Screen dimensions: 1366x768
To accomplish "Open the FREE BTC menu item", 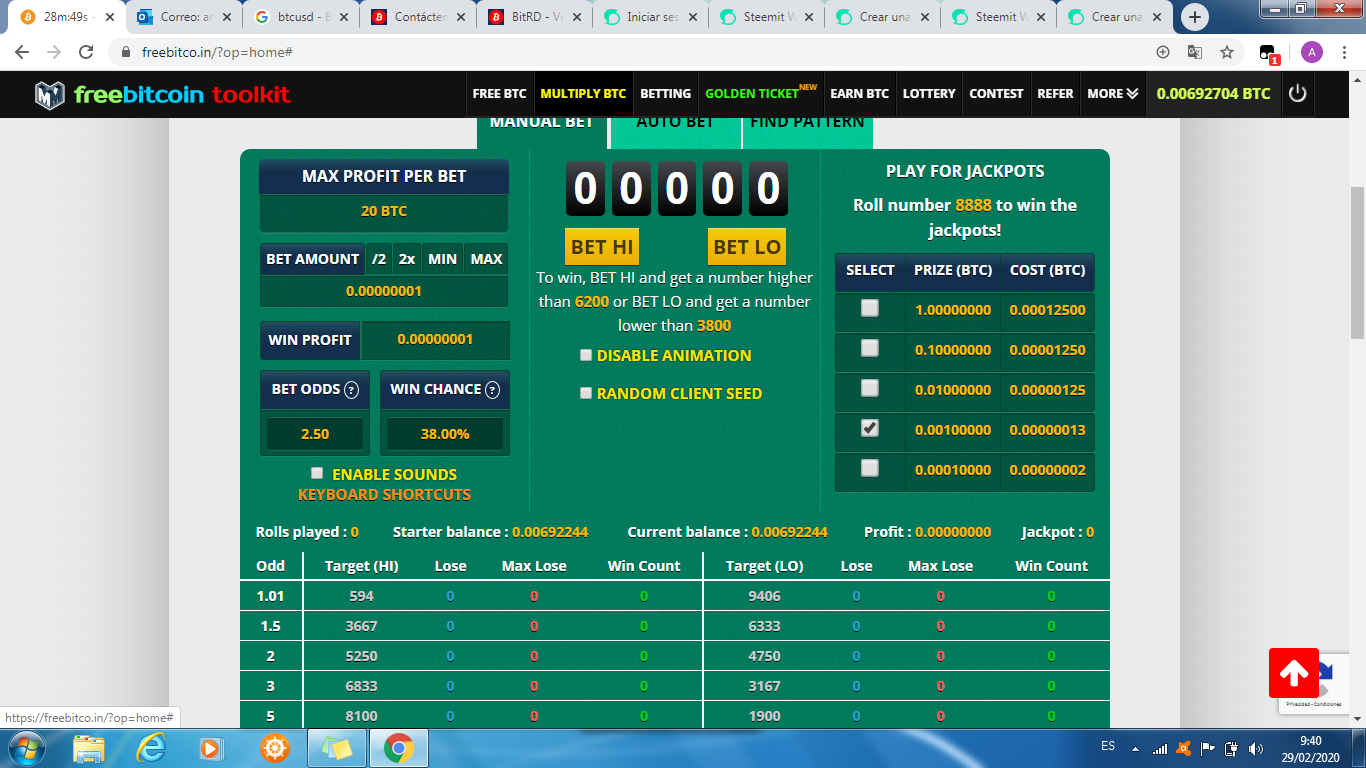I will click(499, 94).
